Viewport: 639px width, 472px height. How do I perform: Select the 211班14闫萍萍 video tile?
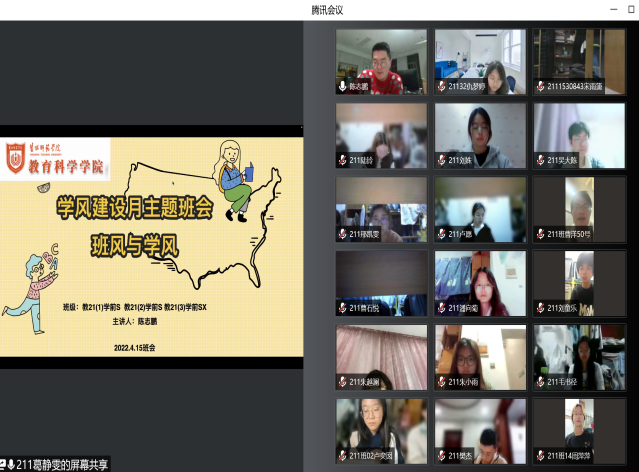579,430
